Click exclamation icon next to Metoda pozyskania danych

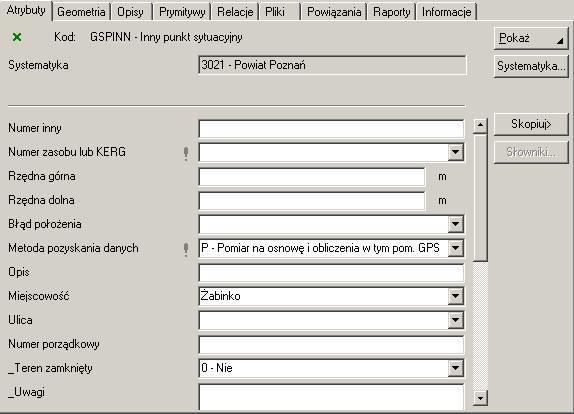coord(186,249)
